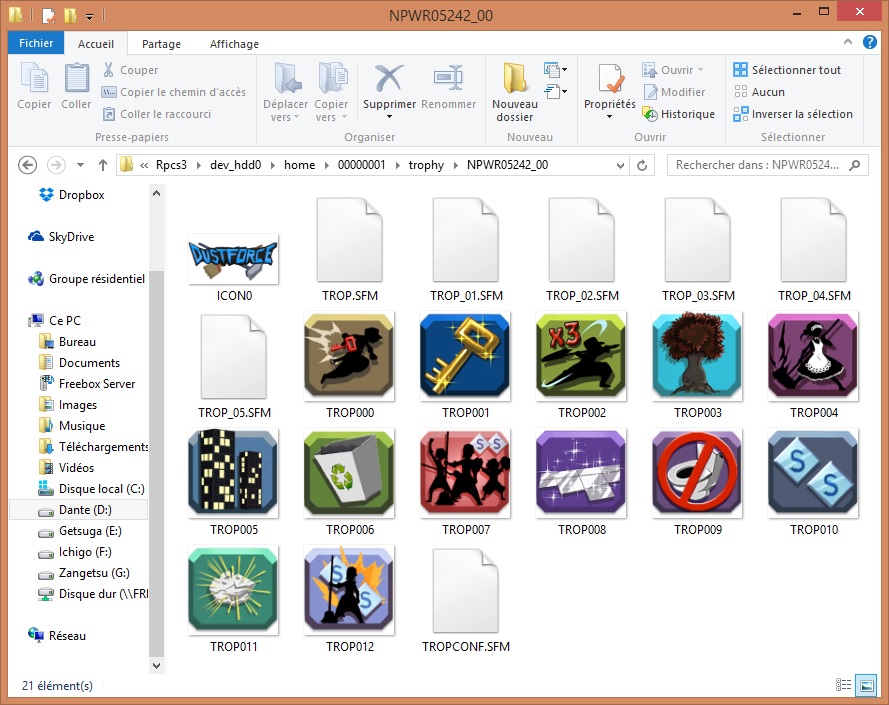Click the Supprimer delete icon
889x705 pixels.
[x=389, y=78]
